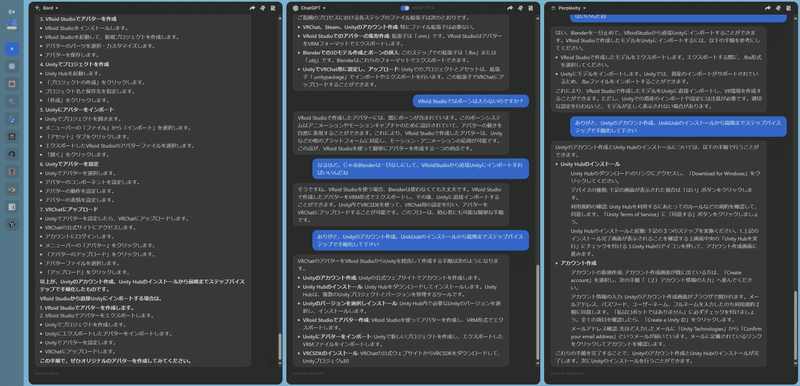The width and height of the screenshot is (800, 386).
Task: Click the middle clear icon in the Perplexity header
Action: click(x=778, y=8)
